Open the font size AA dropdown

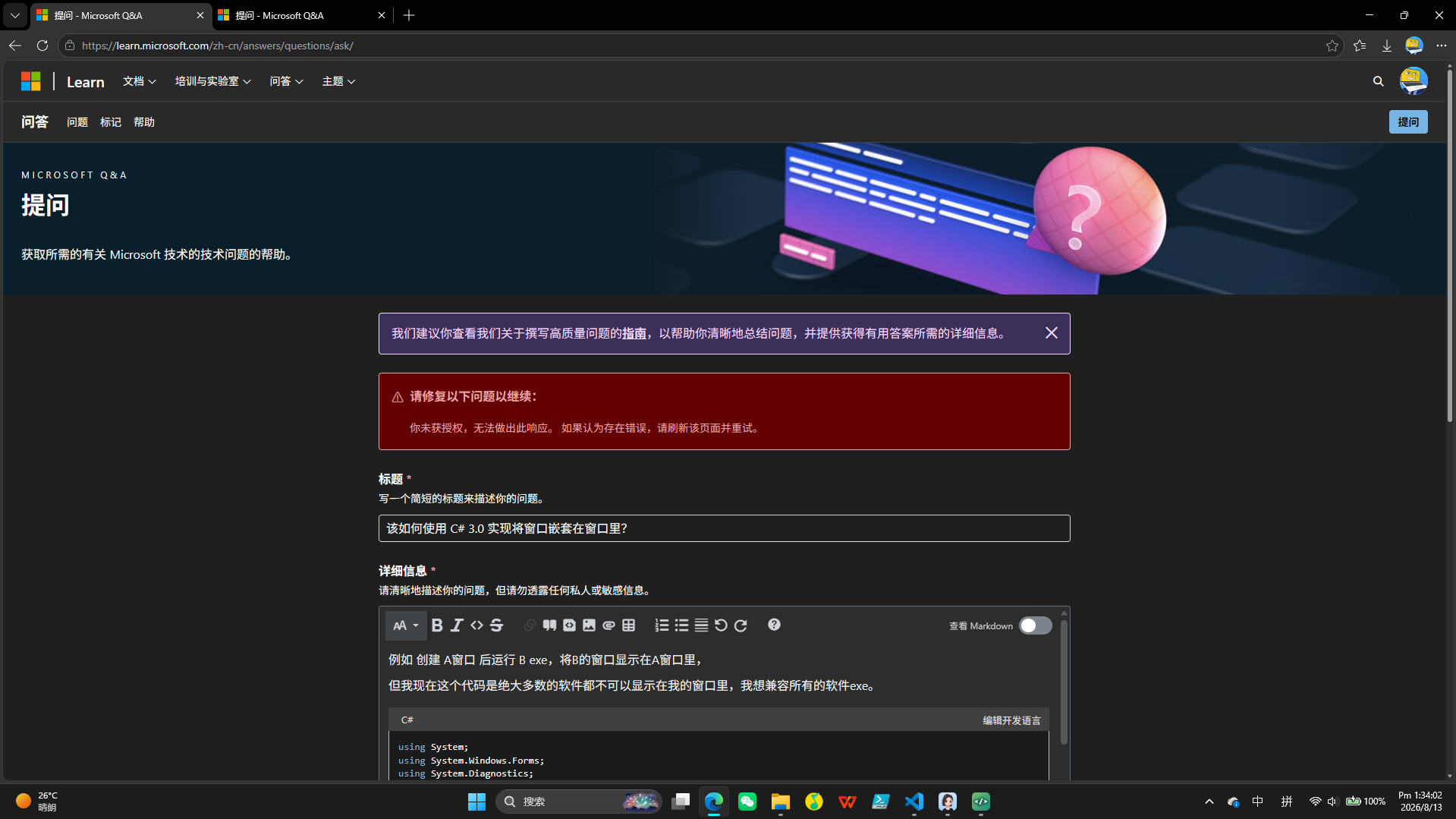click(406, 625)
